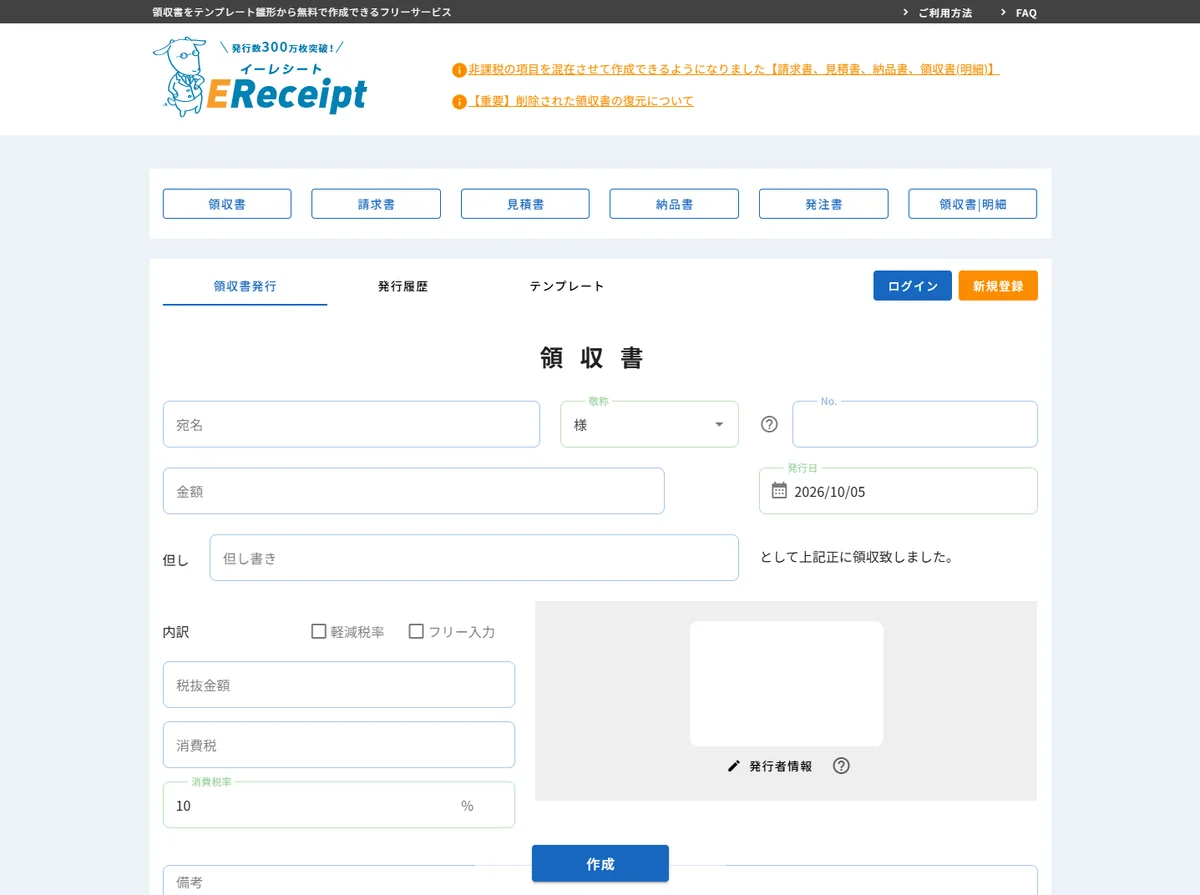Screen dimensions: 1200x895
Task: Open the FAQ link in the top bar
Action: 1026,13
